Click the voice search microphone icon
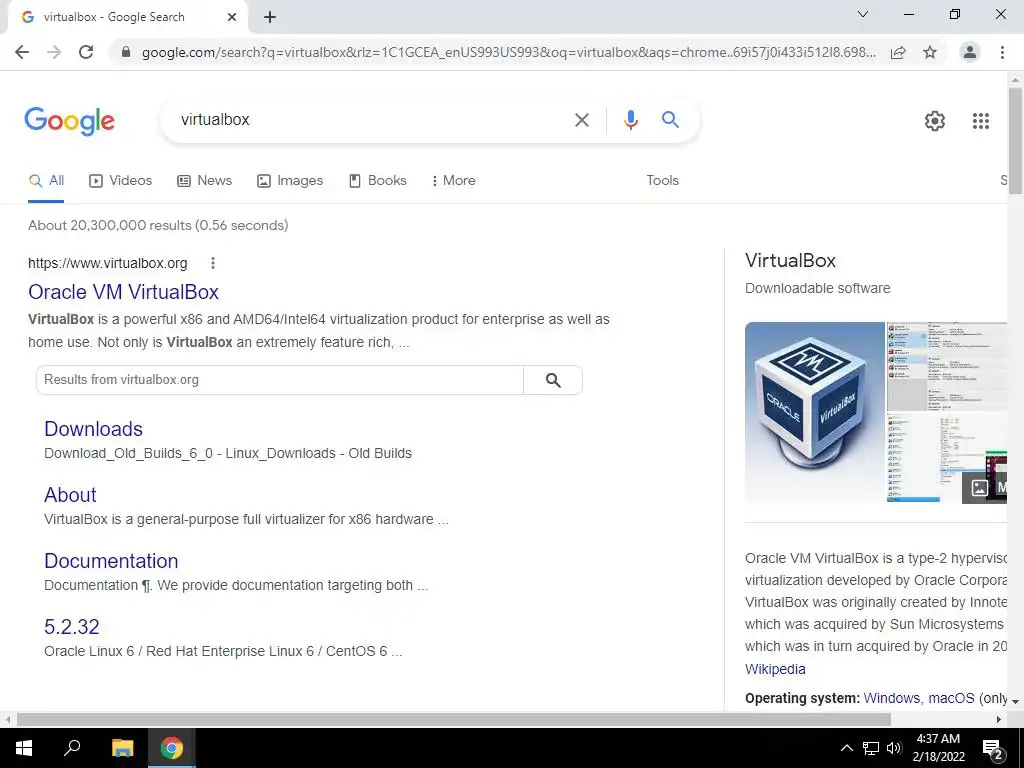 point(630,120)
